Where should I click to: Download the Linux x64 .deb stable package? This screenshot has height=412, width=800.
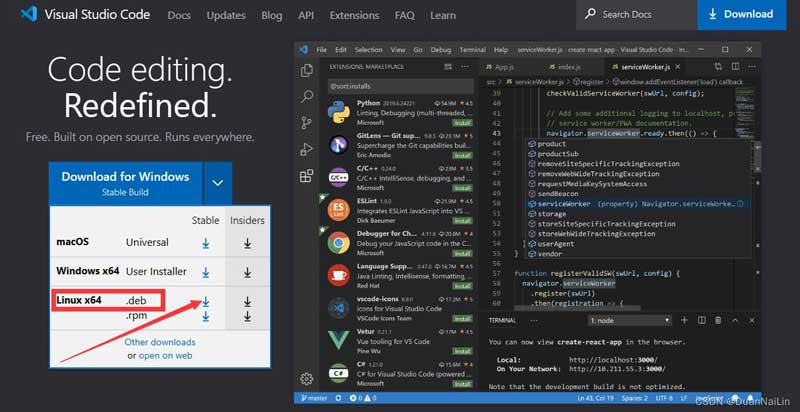pos(206,301)
